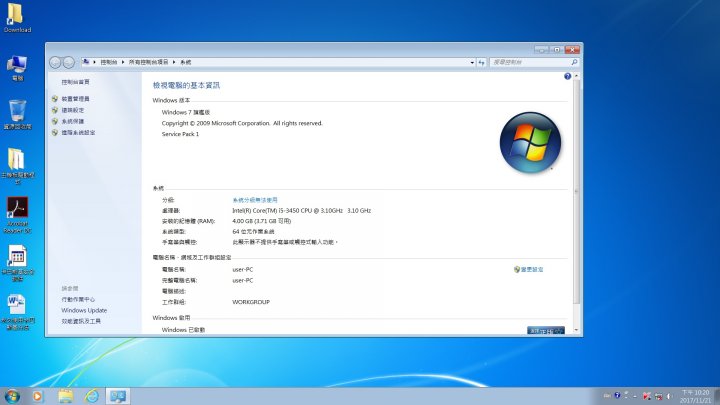This screenshot has width=720, height=405.
Task: Click the vertical scrollbar thumb
Action: tap(576, 192)
